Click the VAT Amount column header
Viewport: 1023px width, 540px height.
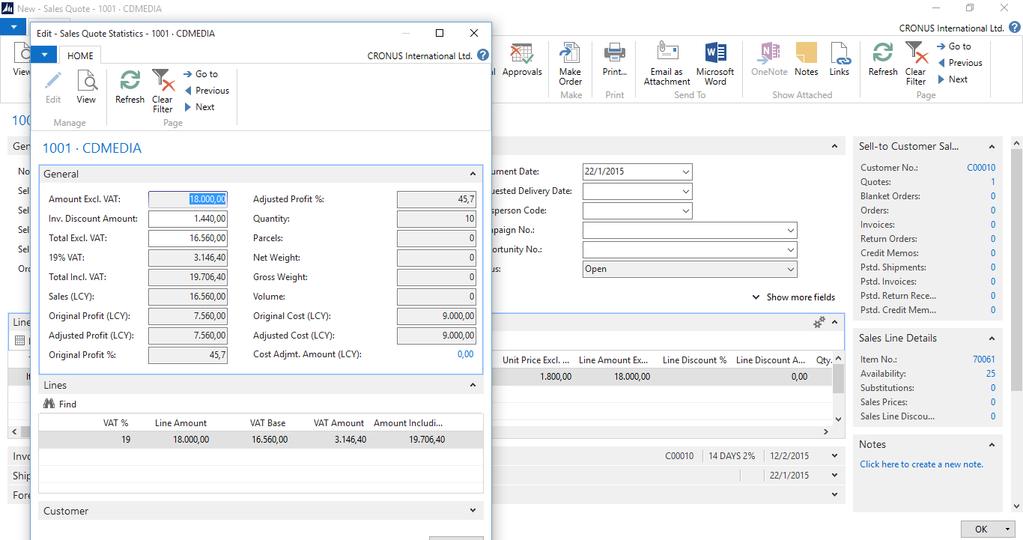click(x=338, y=423)
